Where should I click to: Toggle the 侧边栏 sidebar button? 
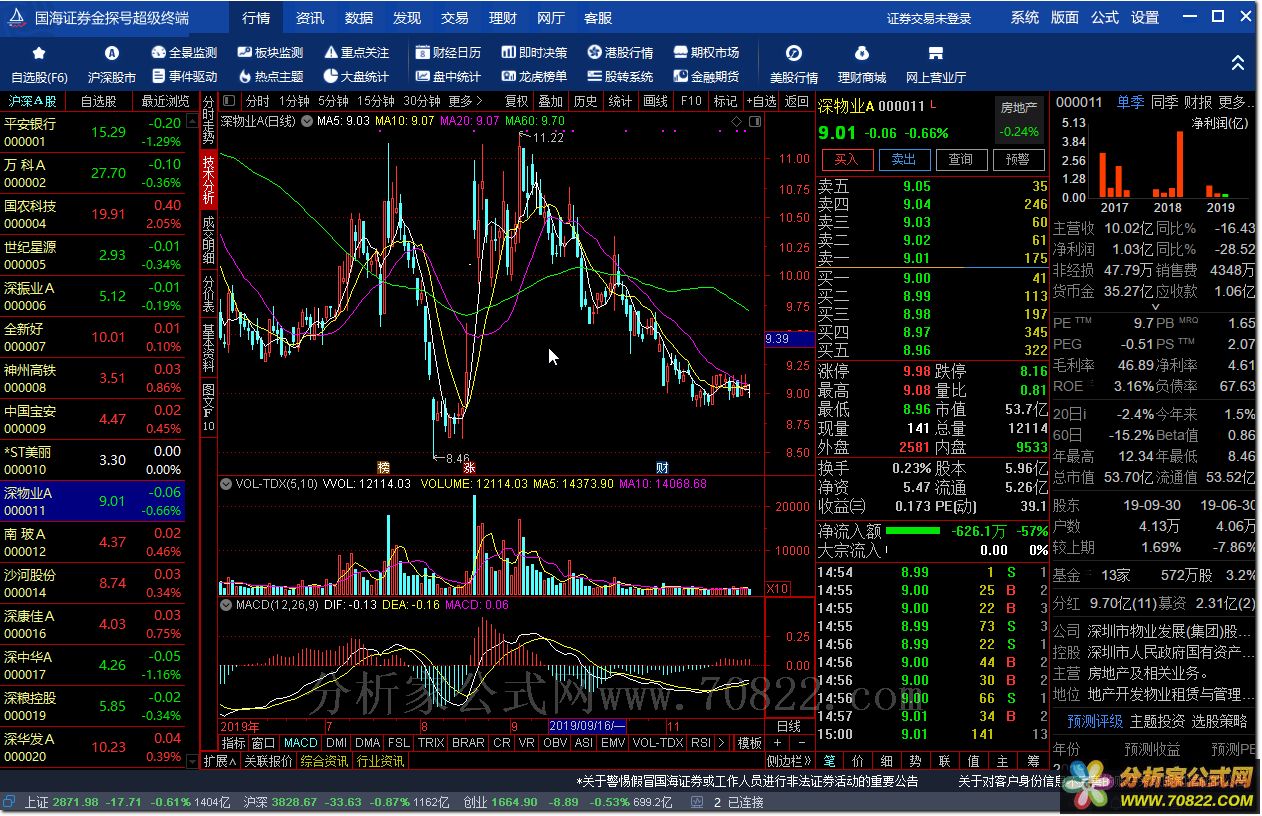point(790,761)
